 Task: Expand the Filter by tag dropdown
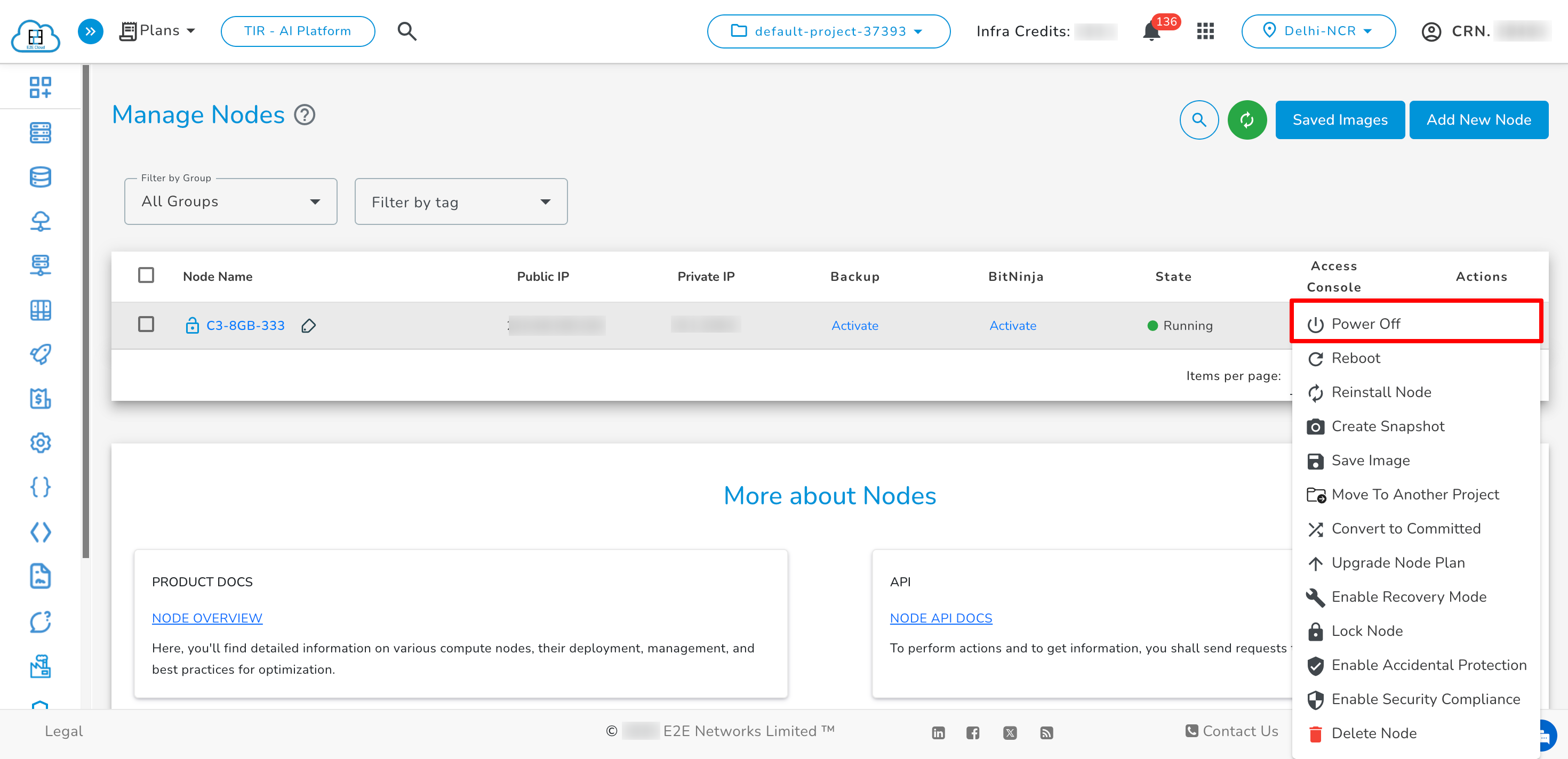click(461, 202)
